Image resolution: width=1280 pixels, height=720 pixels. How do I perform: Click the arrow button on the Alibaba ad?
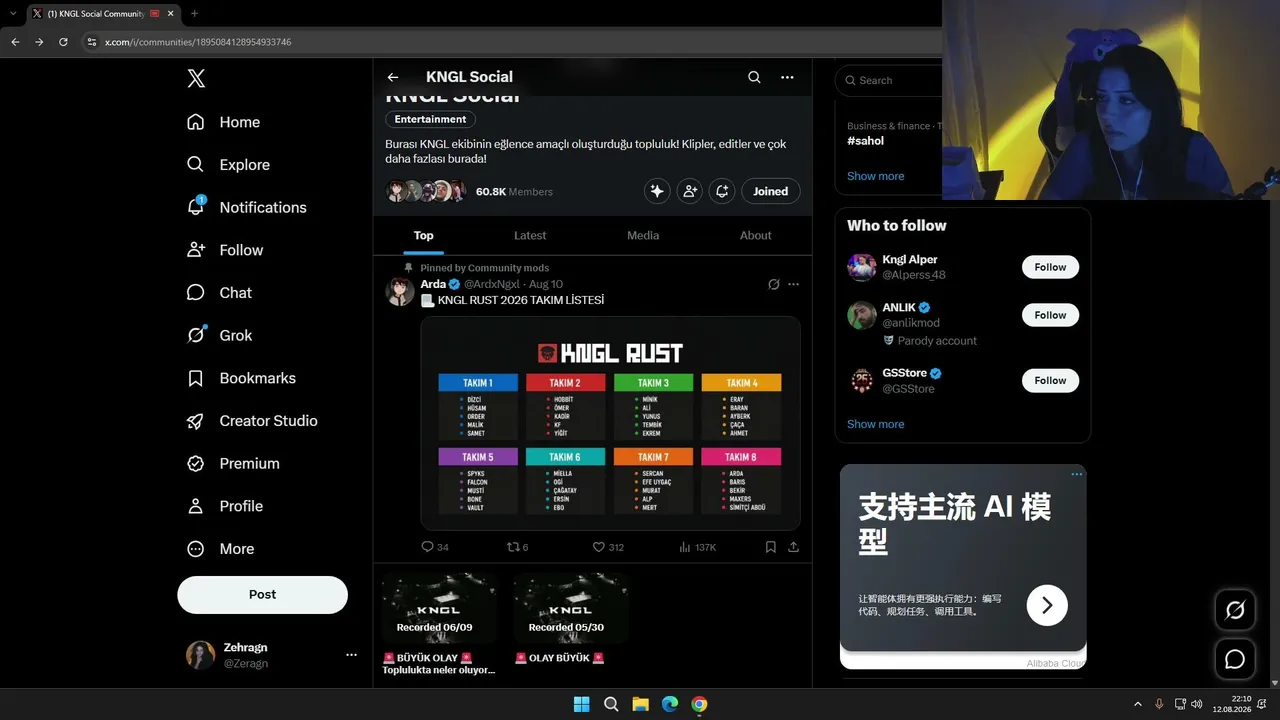[1047, 605]
